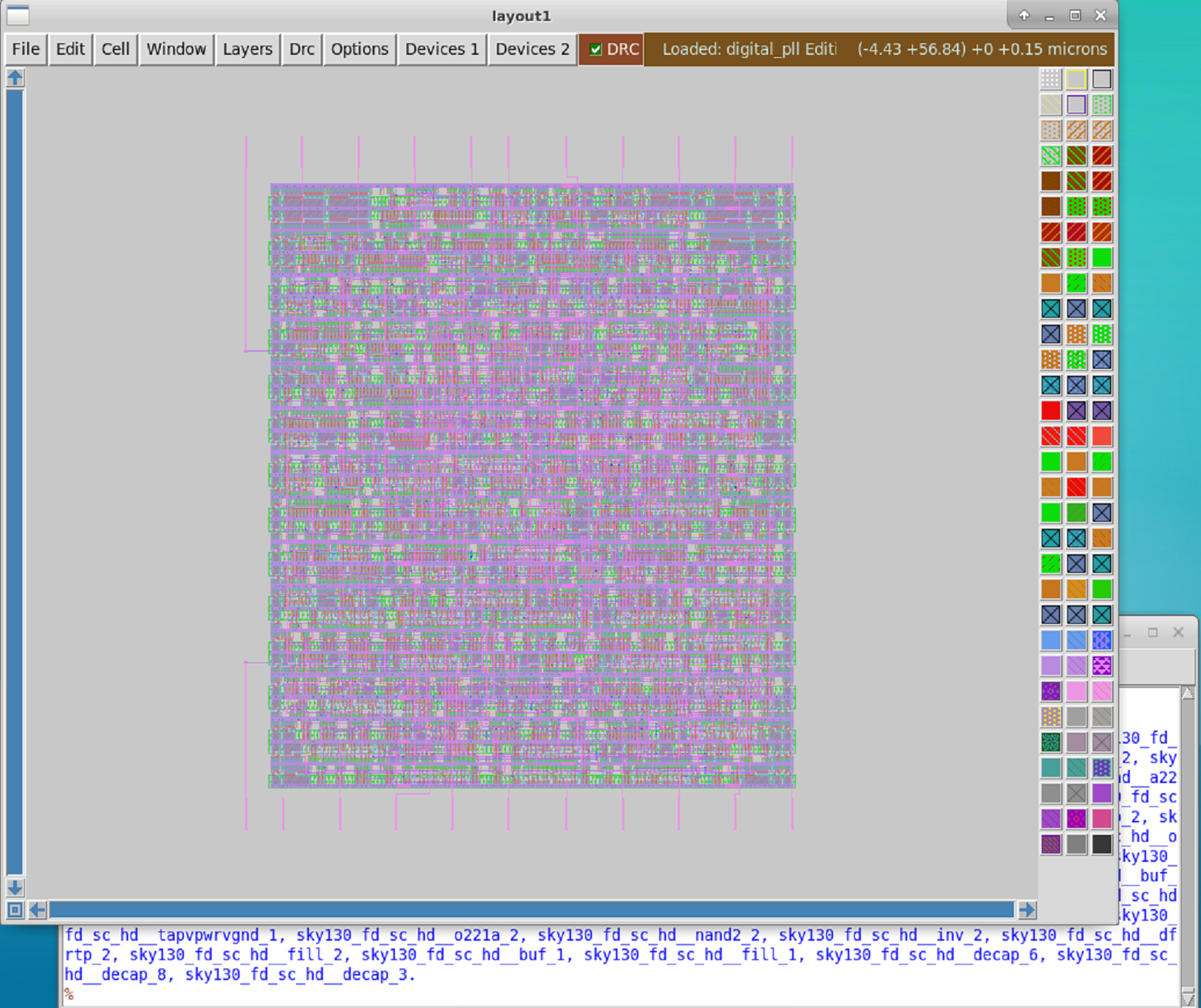Screen dimensions: 1201x1008
Task: Click the scroll-right arrow of horizontal scrollbar
Action: click(x=1026, y=910)
